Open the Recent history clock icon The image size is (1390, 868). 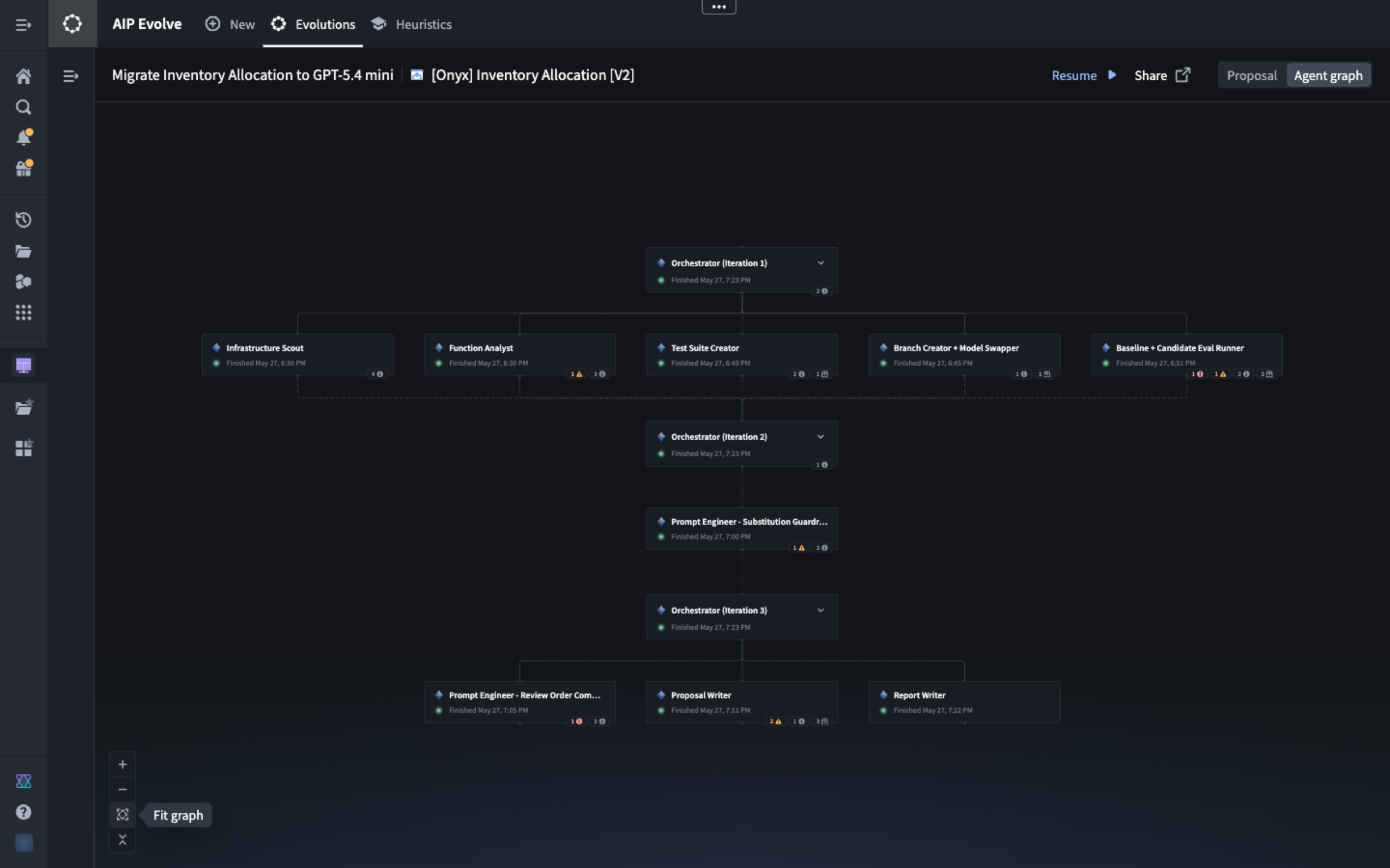[23, 220]
